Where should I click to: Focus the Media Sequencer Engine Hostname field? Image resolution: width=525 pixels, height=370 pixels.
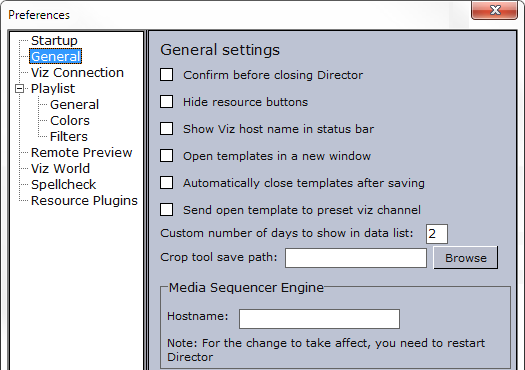319,319
